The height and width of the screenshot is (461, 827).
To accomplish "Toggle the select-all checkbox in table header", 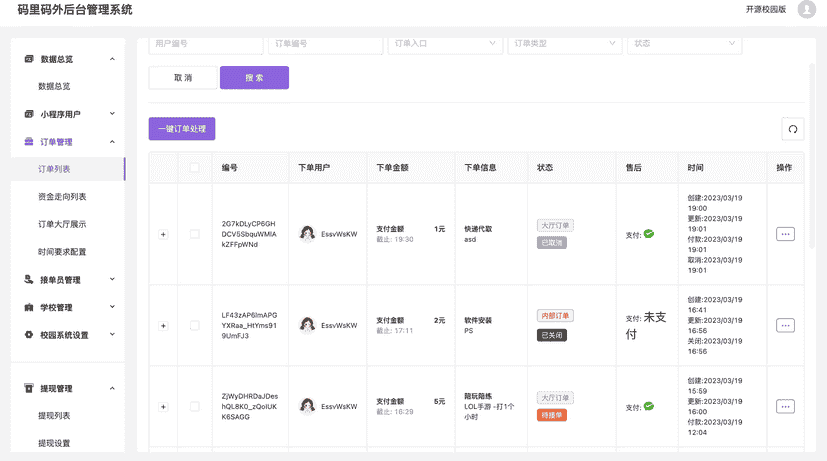I will coord(194,168).
